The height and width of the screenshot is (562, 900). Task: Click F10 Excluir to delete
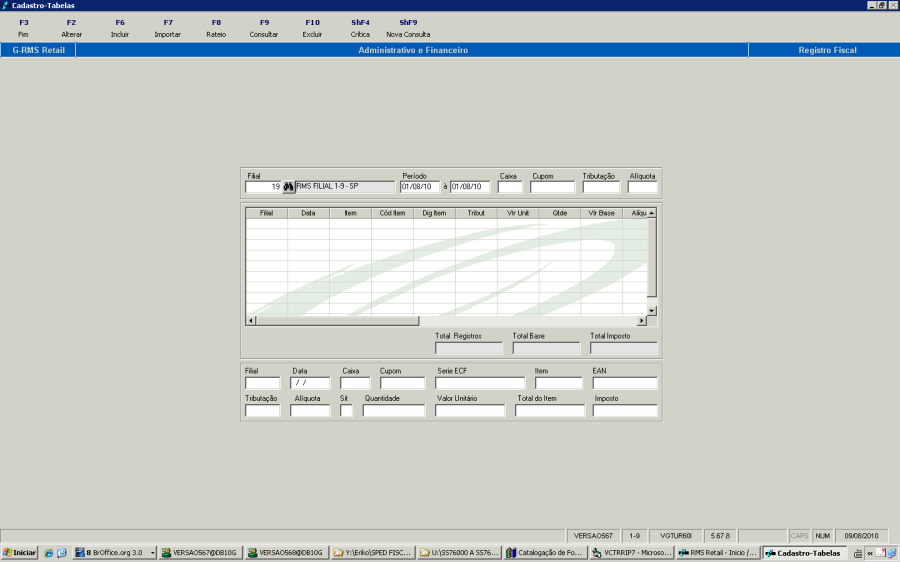tap(312, 28)
